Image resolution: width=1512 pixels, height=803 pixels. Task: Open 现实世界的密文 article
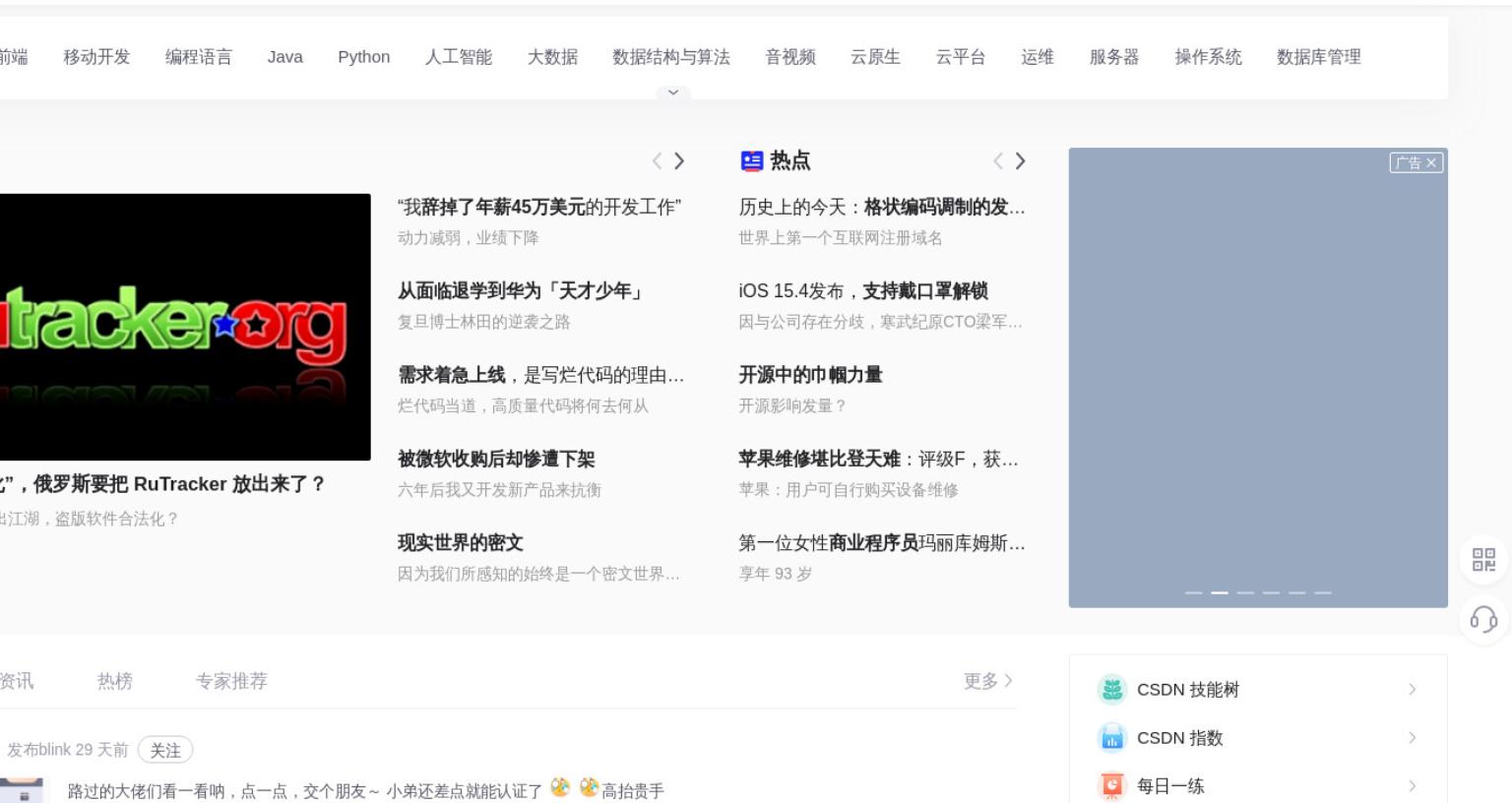(461, 543)
